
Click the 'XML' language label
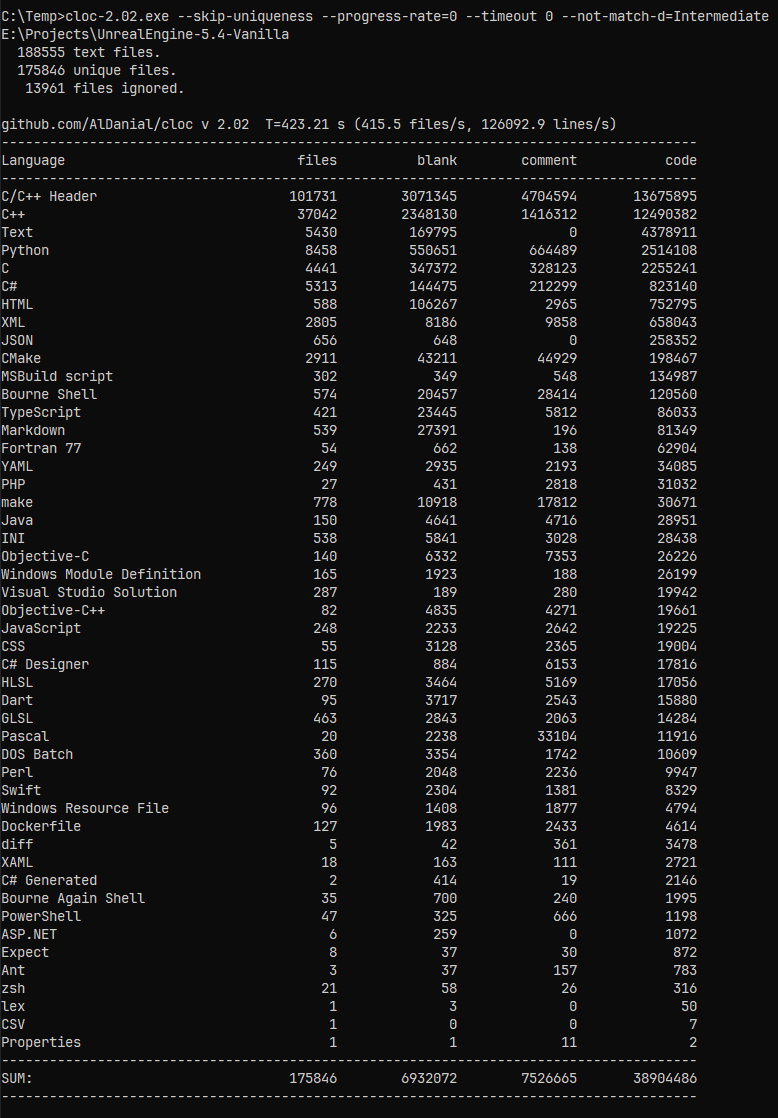pyautogui.click(x=13, y=322)
